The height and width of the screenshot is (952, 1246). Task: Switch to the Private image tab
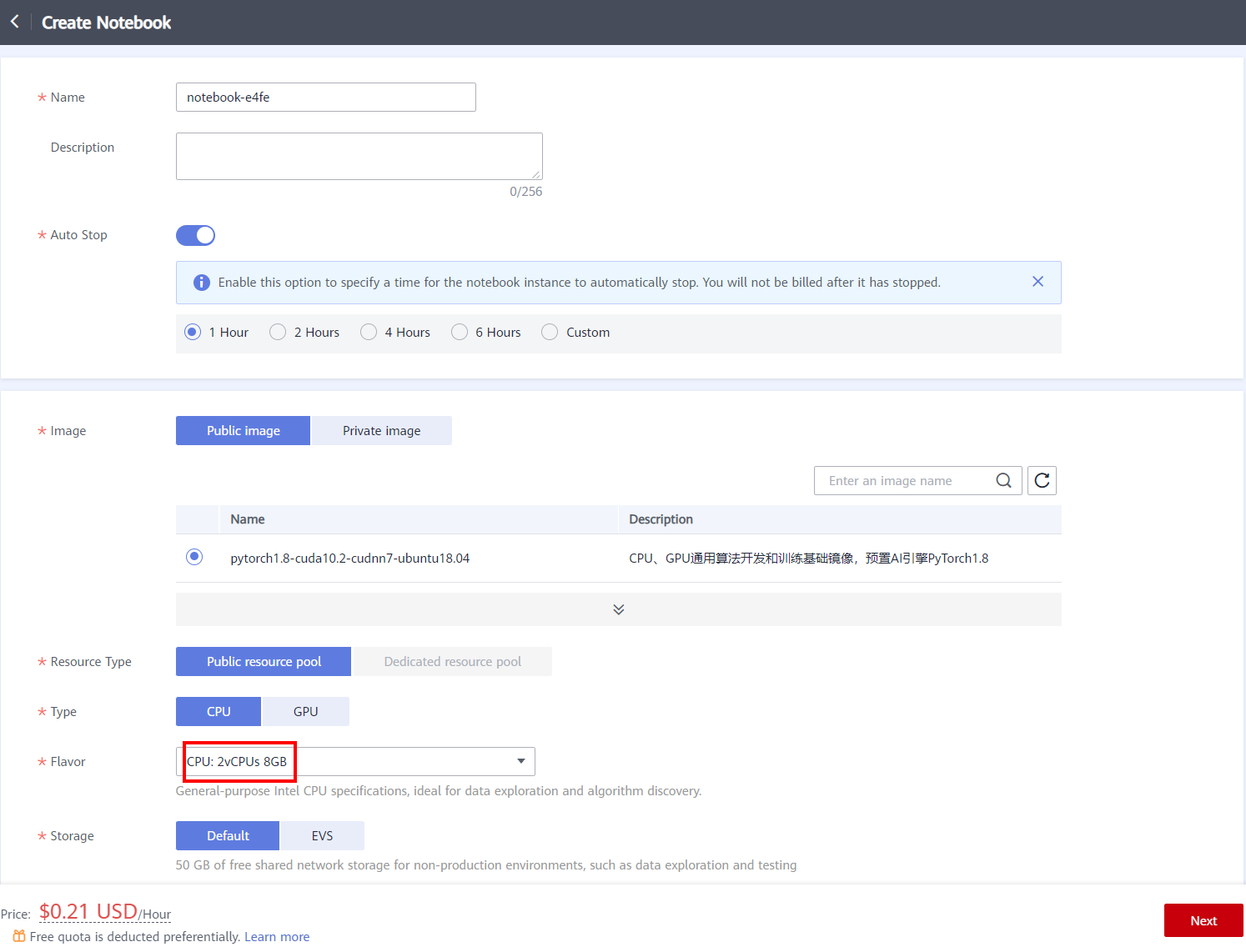381,431
